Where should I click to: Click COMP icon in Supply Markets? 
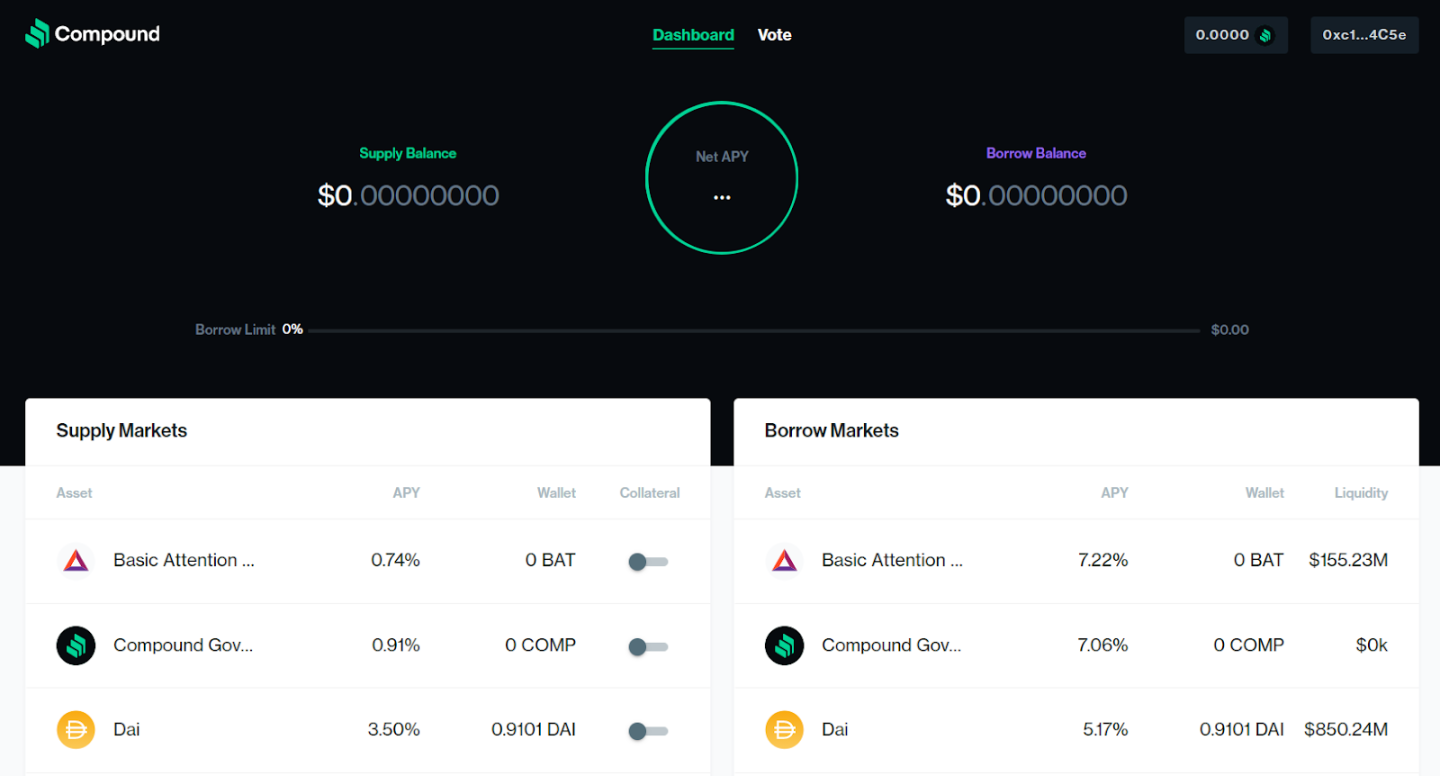[76, 646]
